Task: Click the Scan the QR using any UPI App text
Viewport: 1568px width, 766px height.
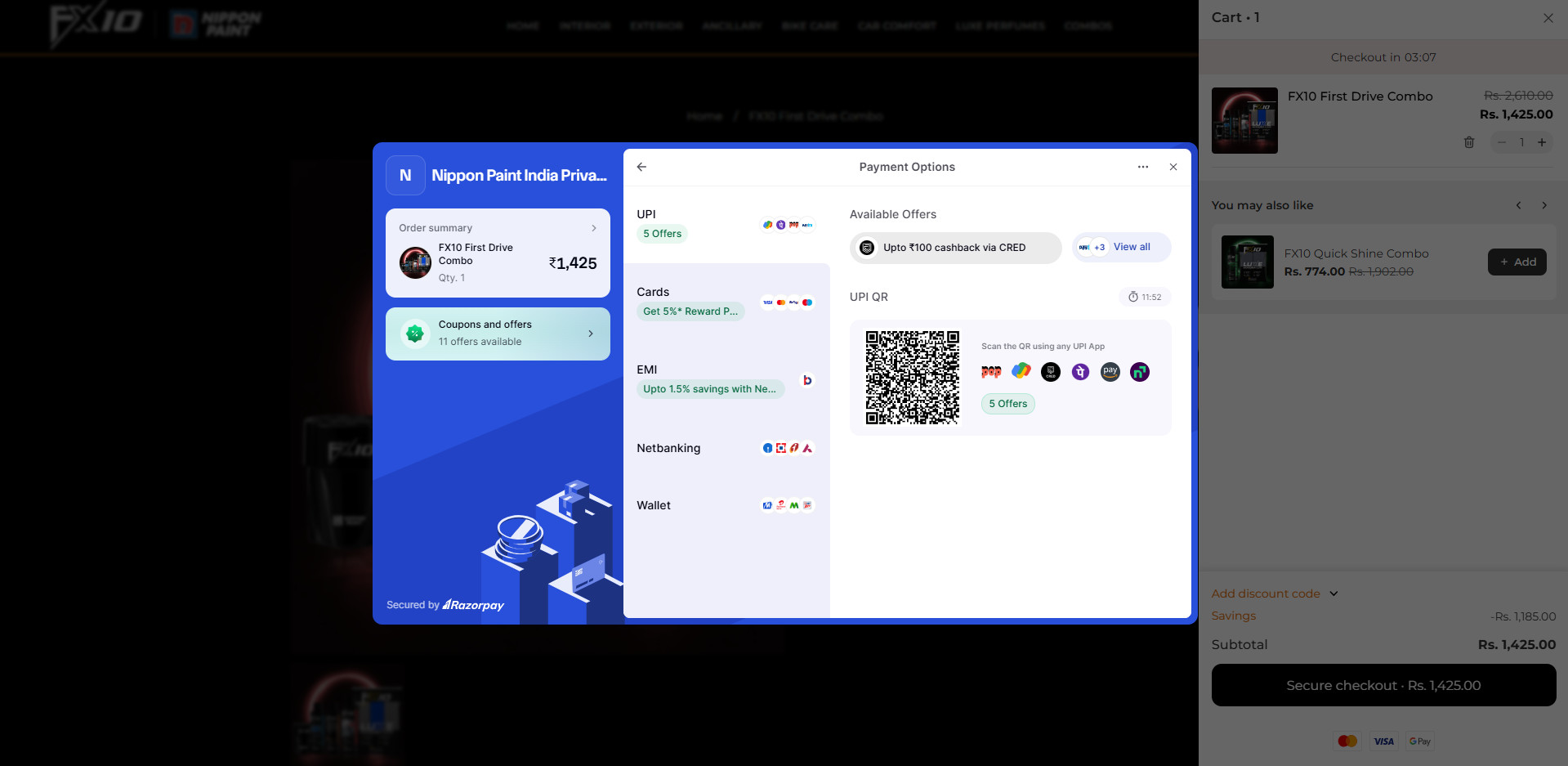Action: click(1043, 347)
